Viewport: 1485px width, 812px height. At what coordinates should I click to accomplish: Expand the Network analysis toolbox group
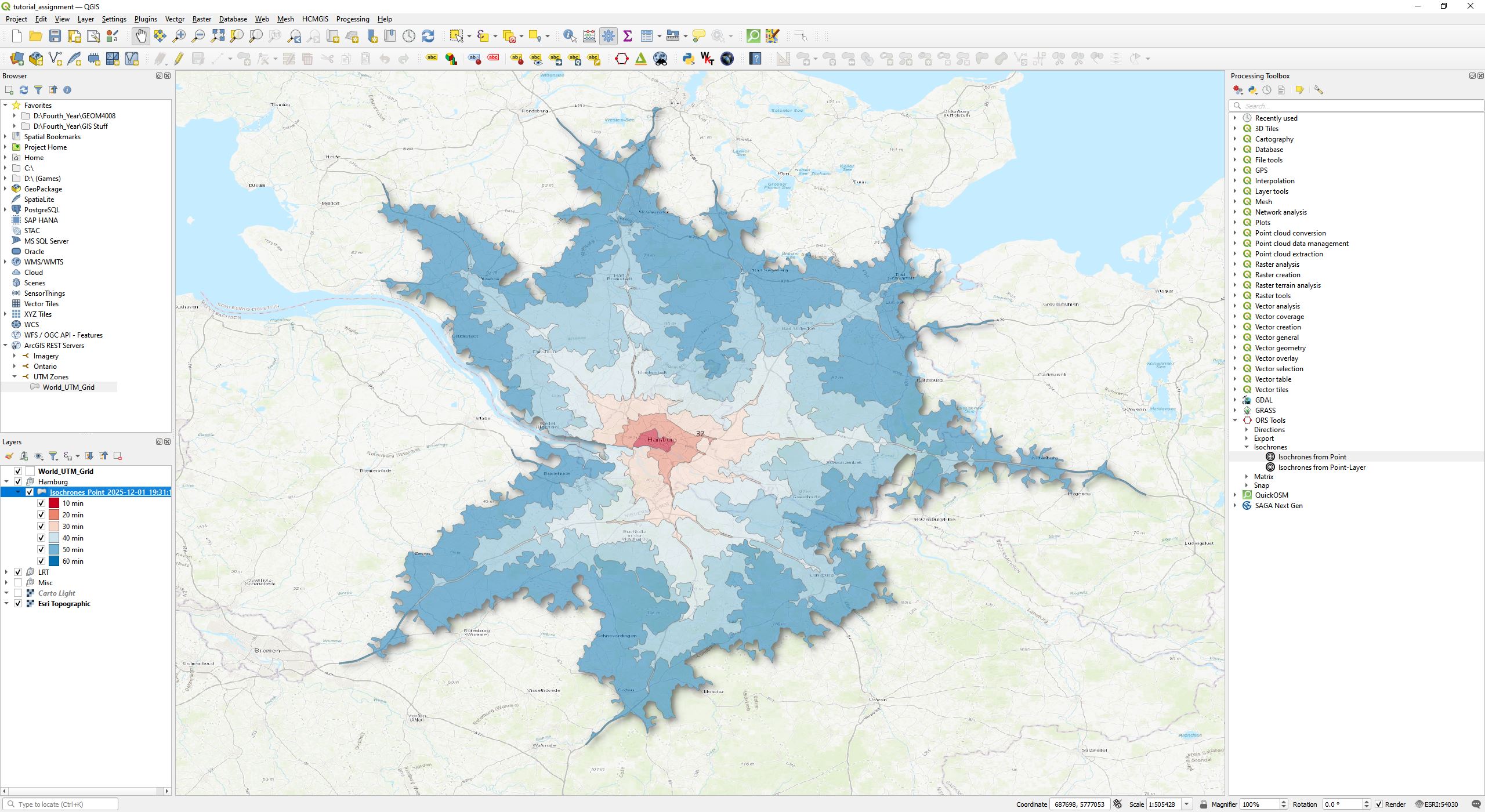click(x=1235, y=212)
